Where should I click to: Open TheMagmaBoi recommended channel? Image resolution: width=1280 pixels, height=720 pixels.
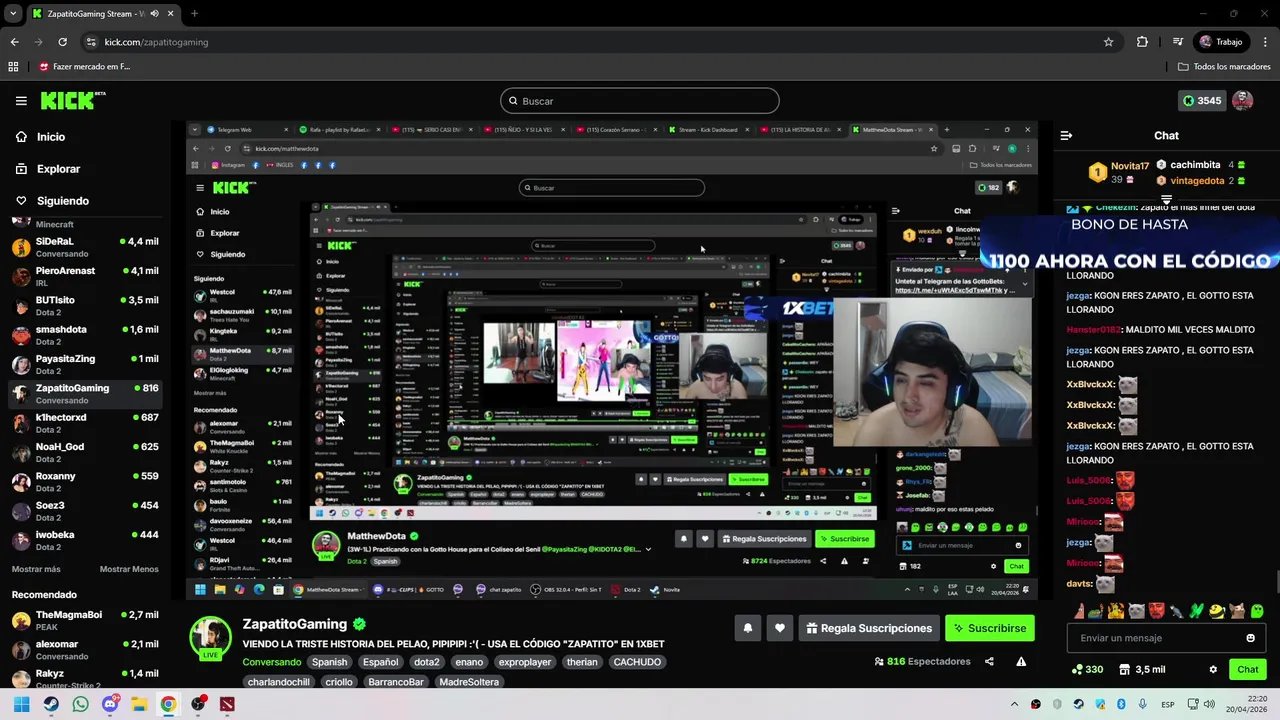85,620
